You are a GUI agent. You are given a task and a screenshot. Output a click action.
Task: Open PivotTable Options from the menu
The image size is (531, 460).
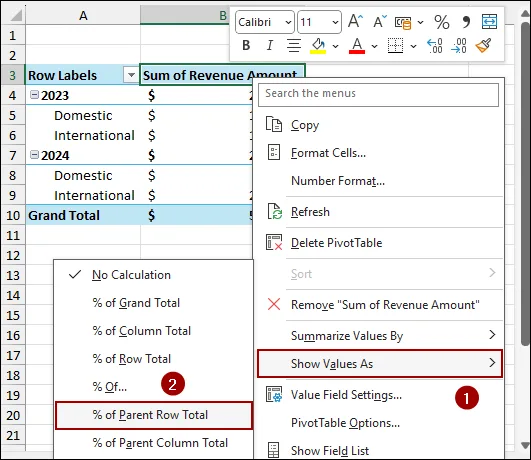point(379,423)
